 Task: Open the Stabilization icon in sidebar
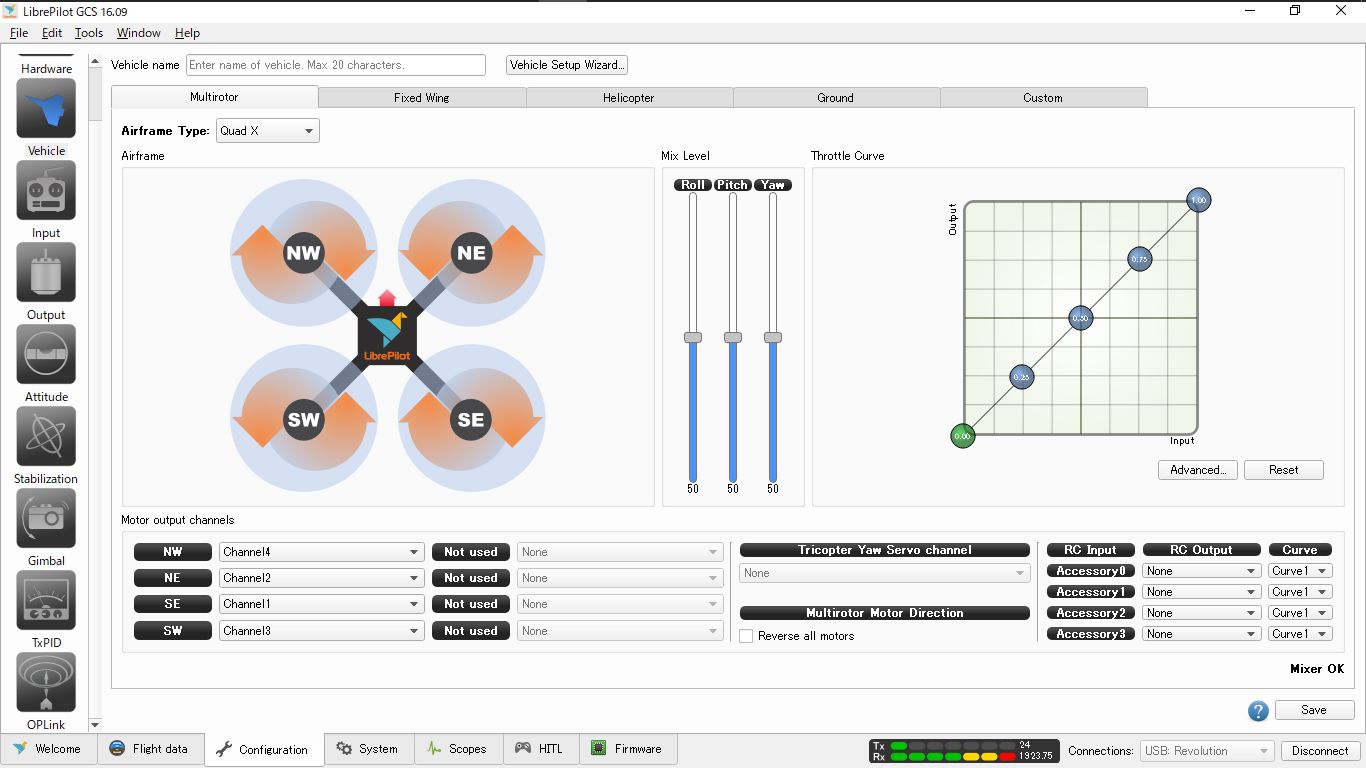pos(46,436)
